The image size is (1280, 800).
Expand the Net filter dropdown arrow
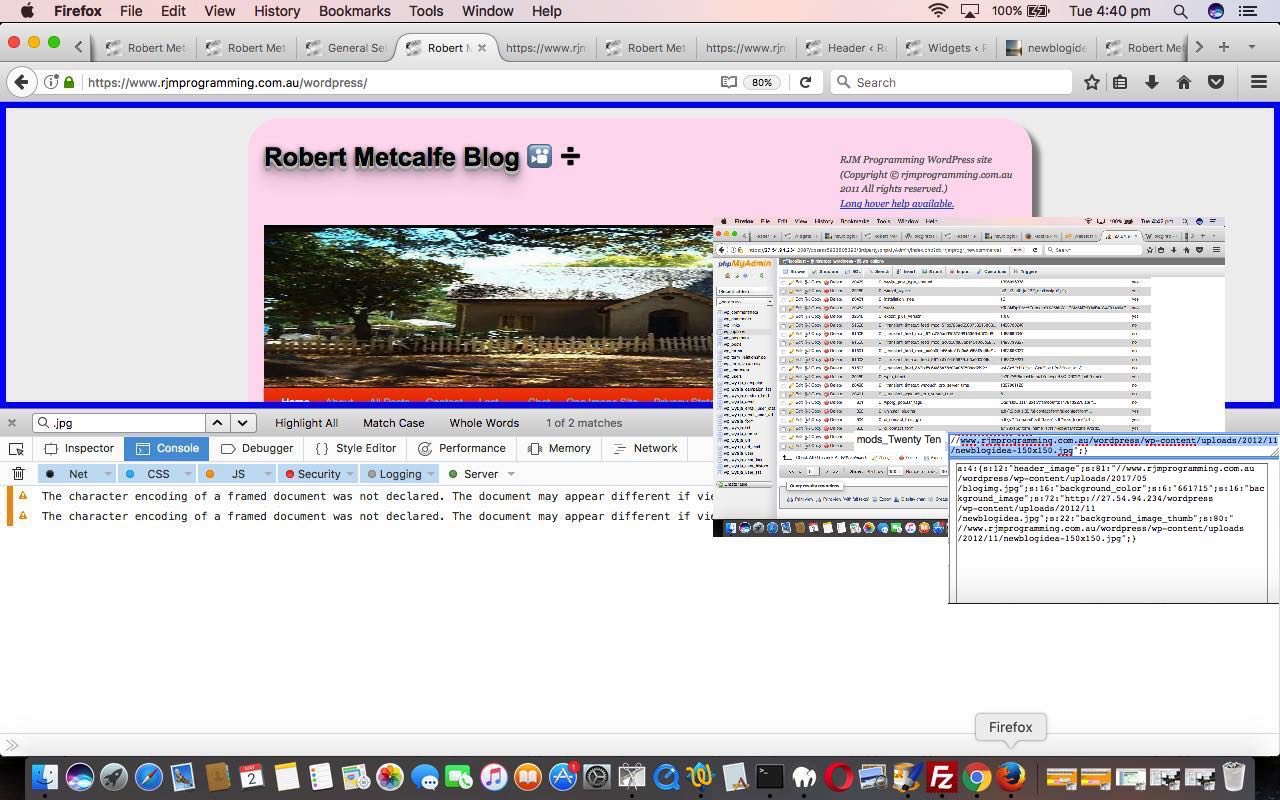tap(108, 474)
